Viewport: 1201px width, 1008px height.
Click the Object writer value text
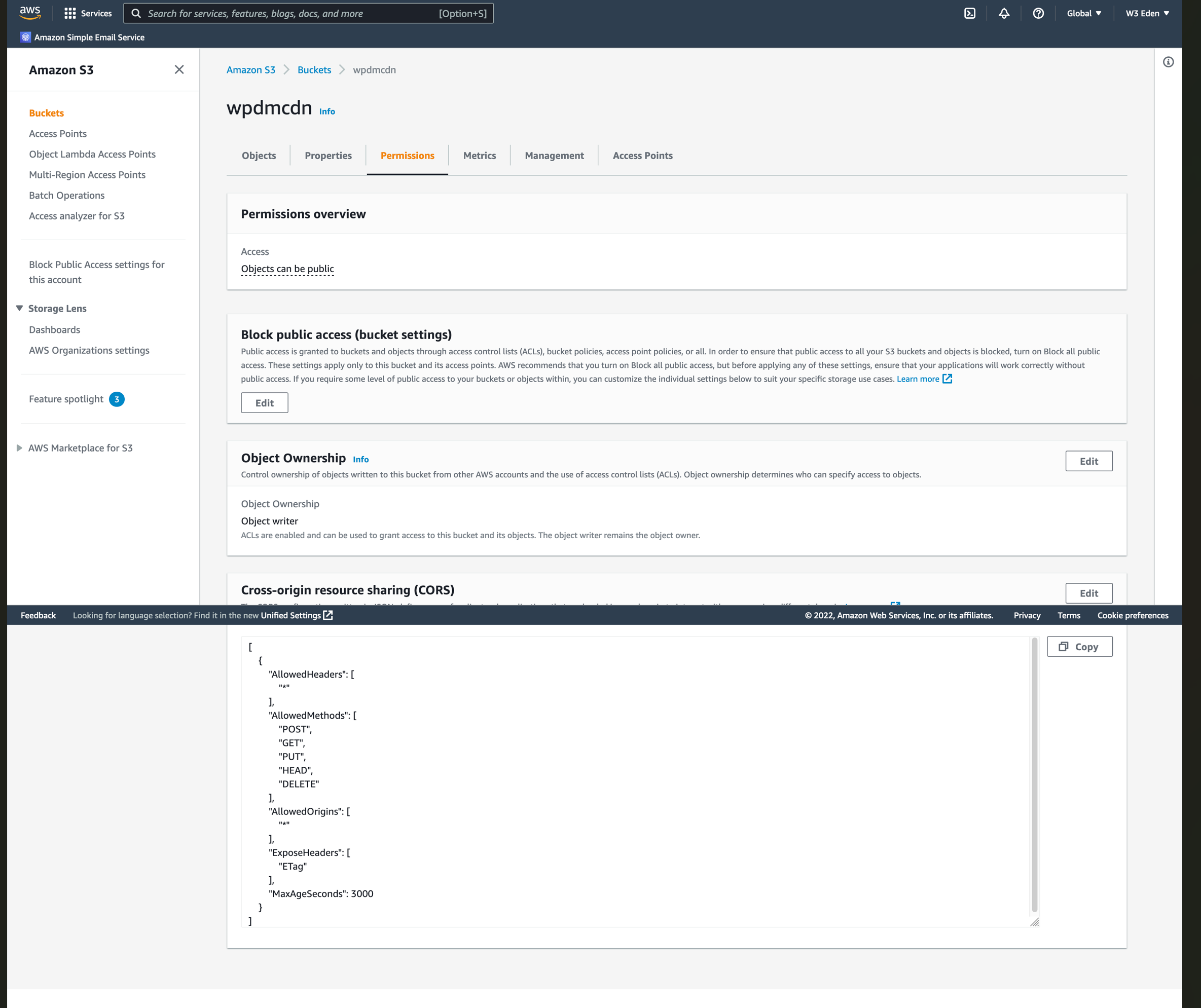(269, 521)
